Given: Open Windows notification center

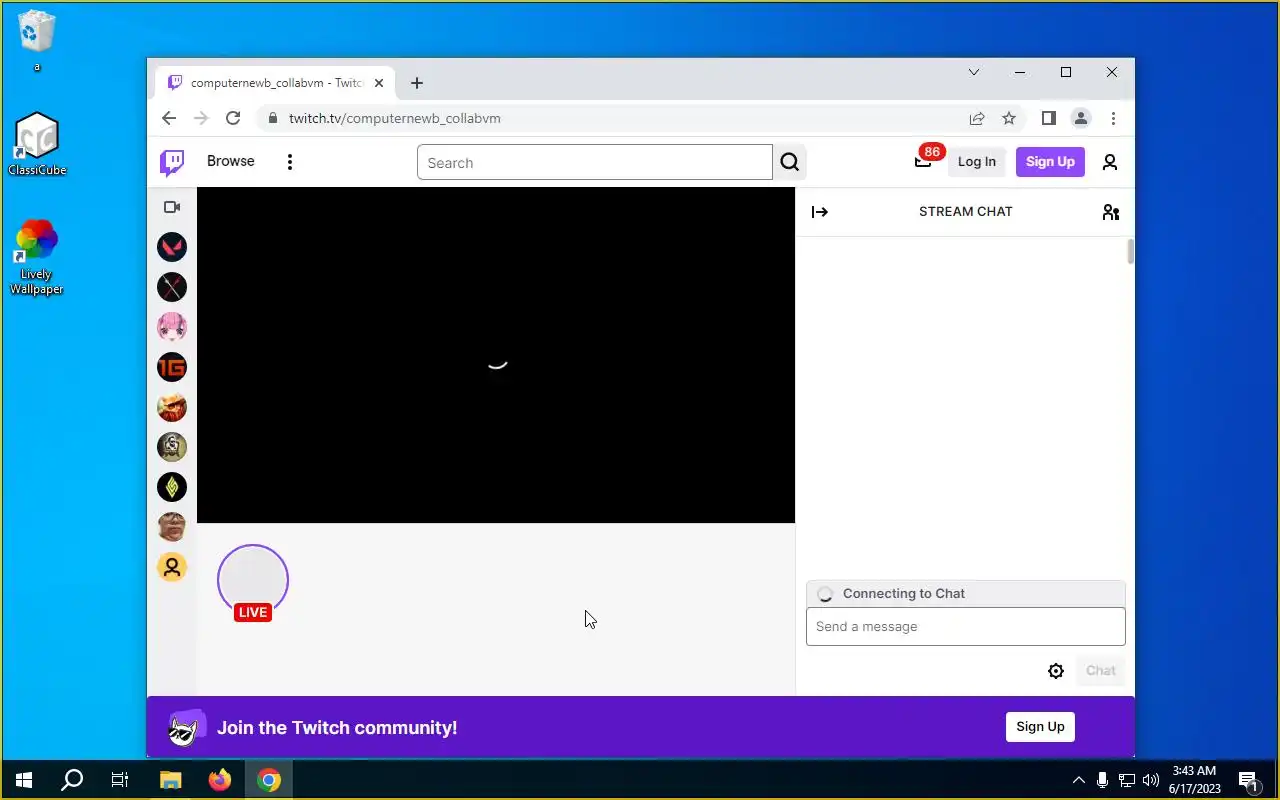Looking at the screenshot, I should click(1249, 780).
